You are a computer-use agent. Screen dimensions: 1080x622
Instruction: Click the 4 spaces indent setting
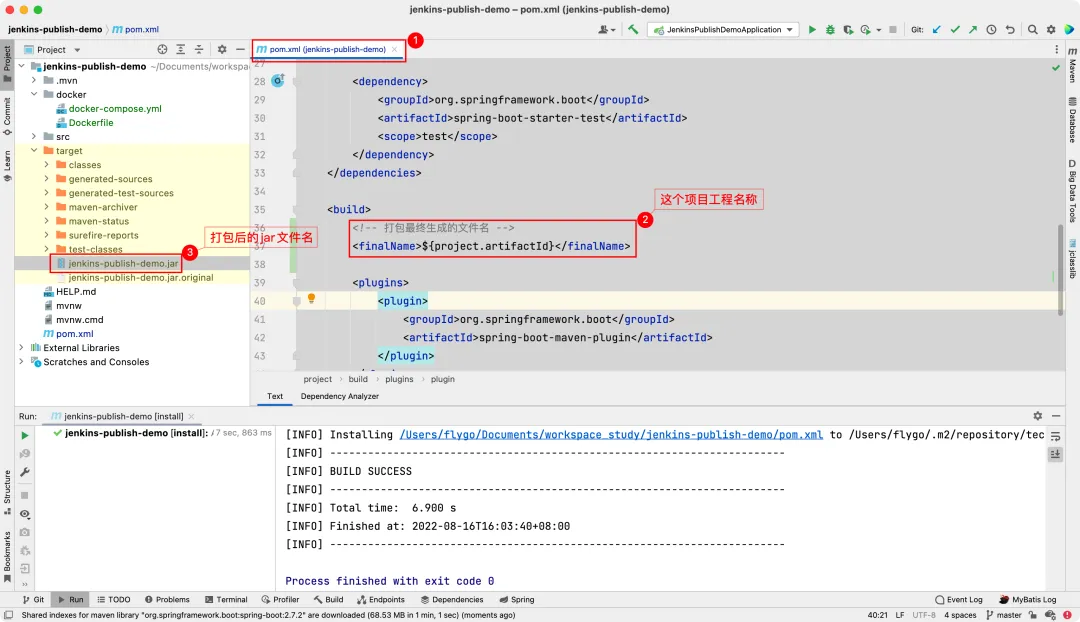click(960, 615)
